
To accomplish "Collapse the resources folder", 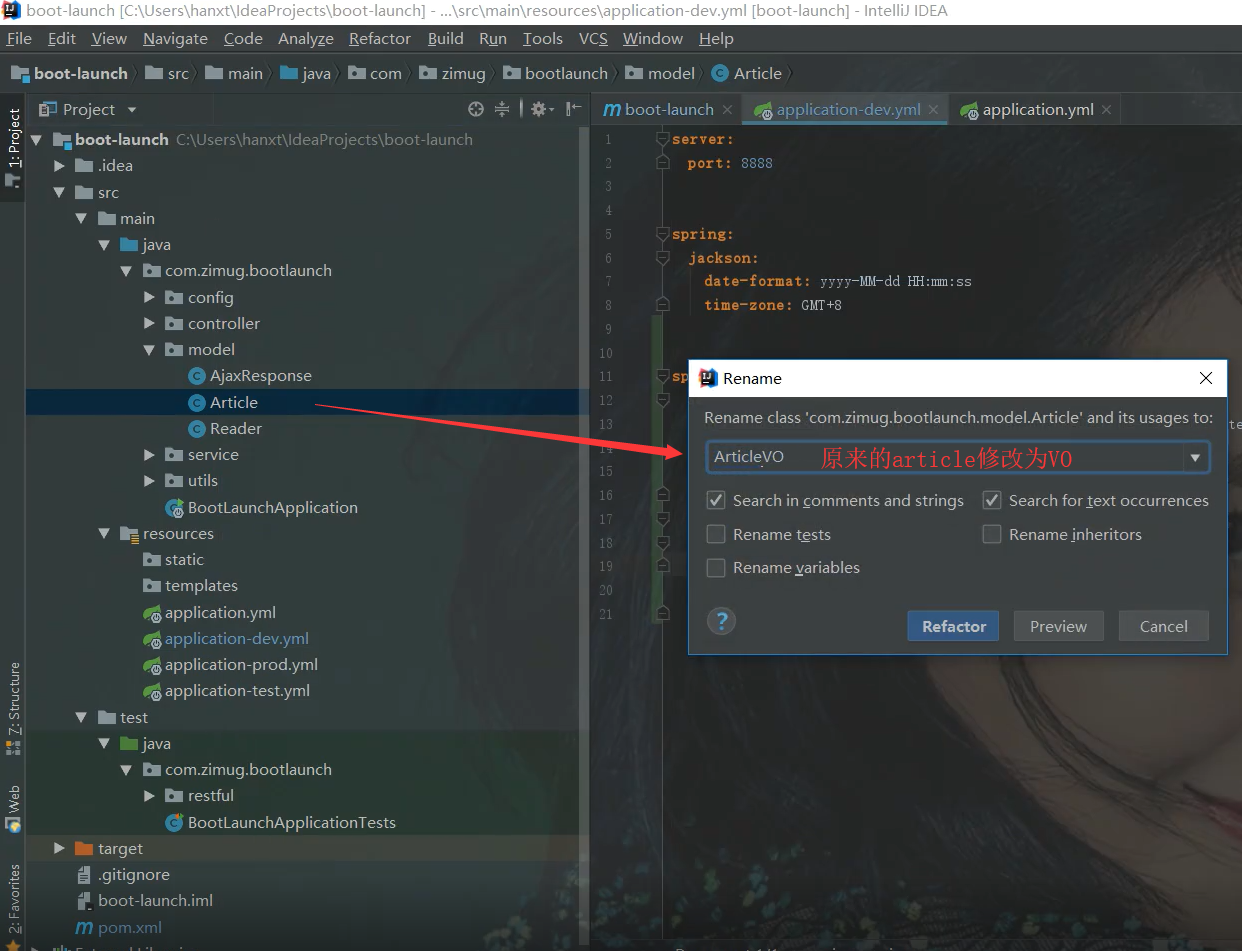I will 104,533.
